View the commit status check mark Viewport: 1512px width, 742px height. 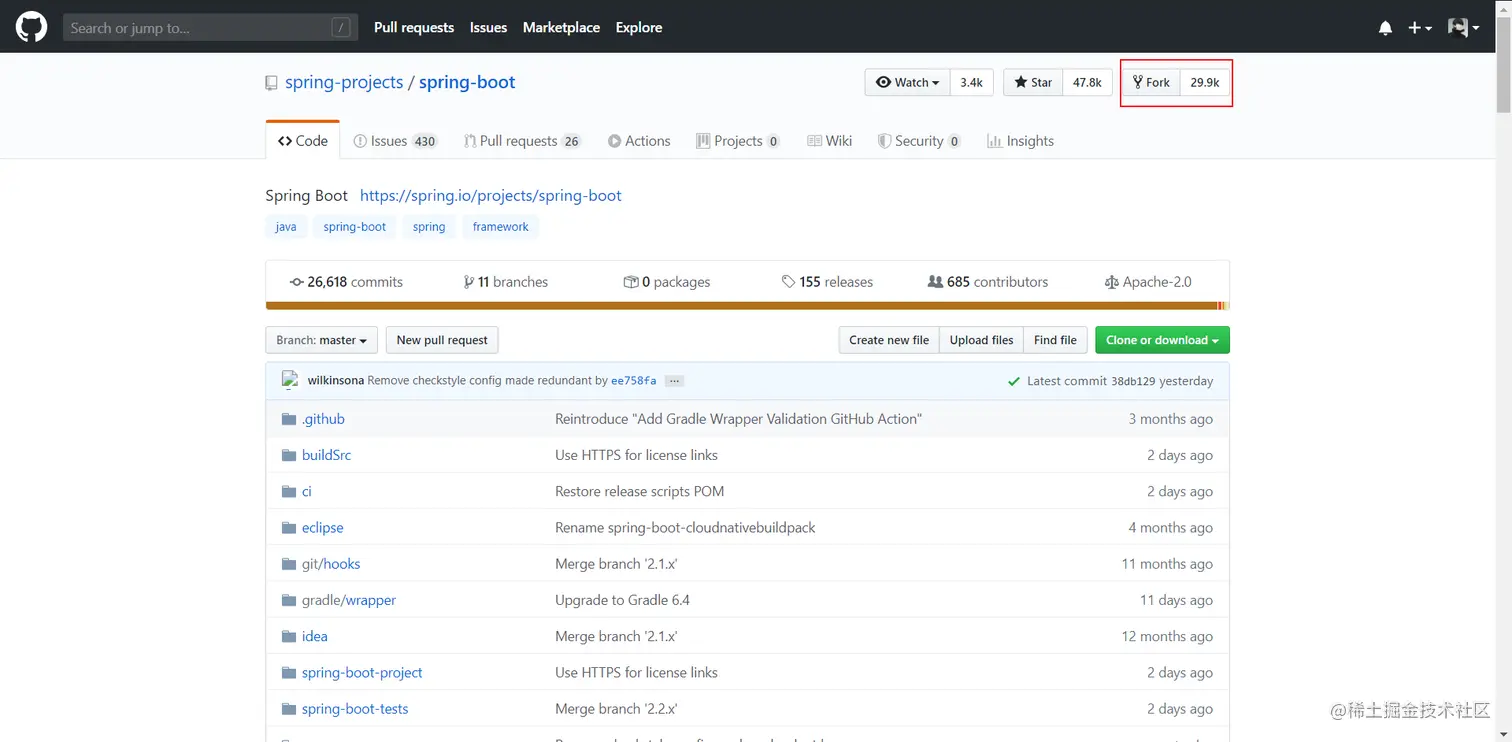click(x=1014, y=381)
